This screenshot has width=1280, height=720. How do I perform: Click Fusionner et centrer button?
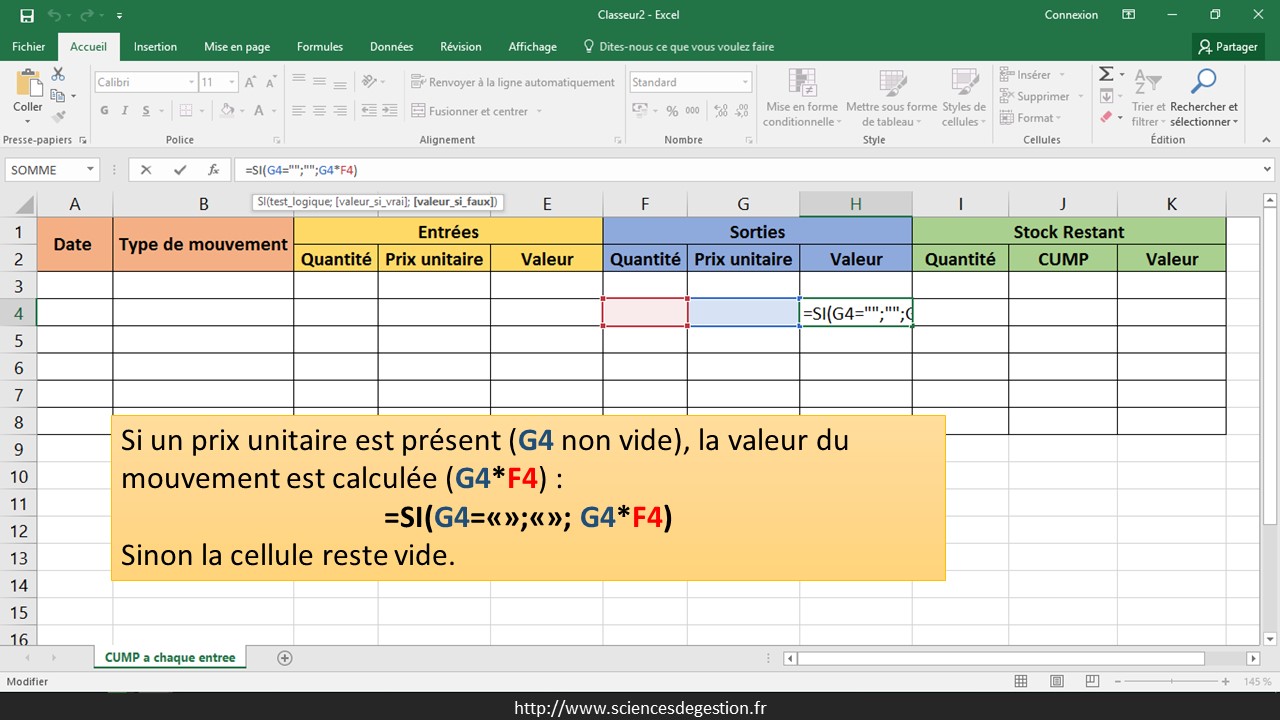476,111
